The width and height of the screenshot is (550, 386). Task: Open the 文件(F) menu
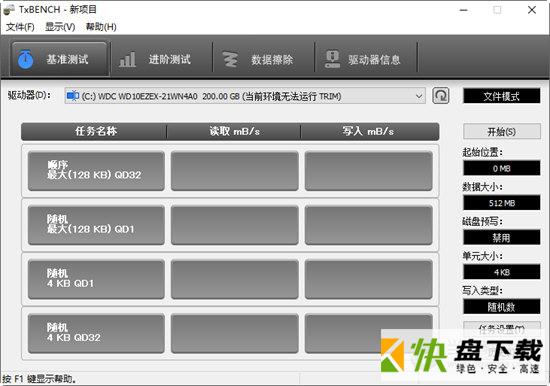coord(20,27)
